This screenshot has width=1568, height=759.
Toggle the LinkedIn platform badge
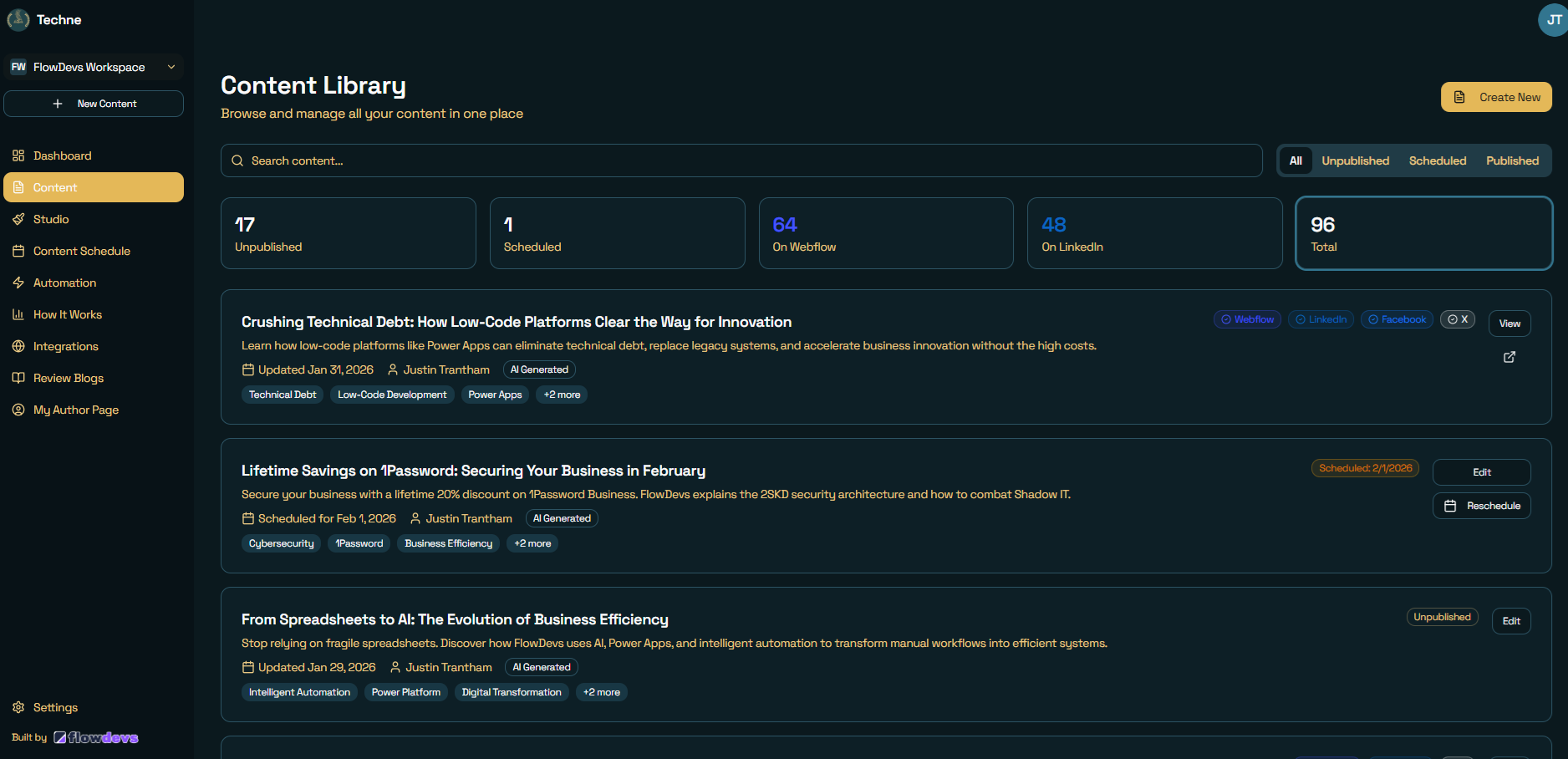(1321, 319)
